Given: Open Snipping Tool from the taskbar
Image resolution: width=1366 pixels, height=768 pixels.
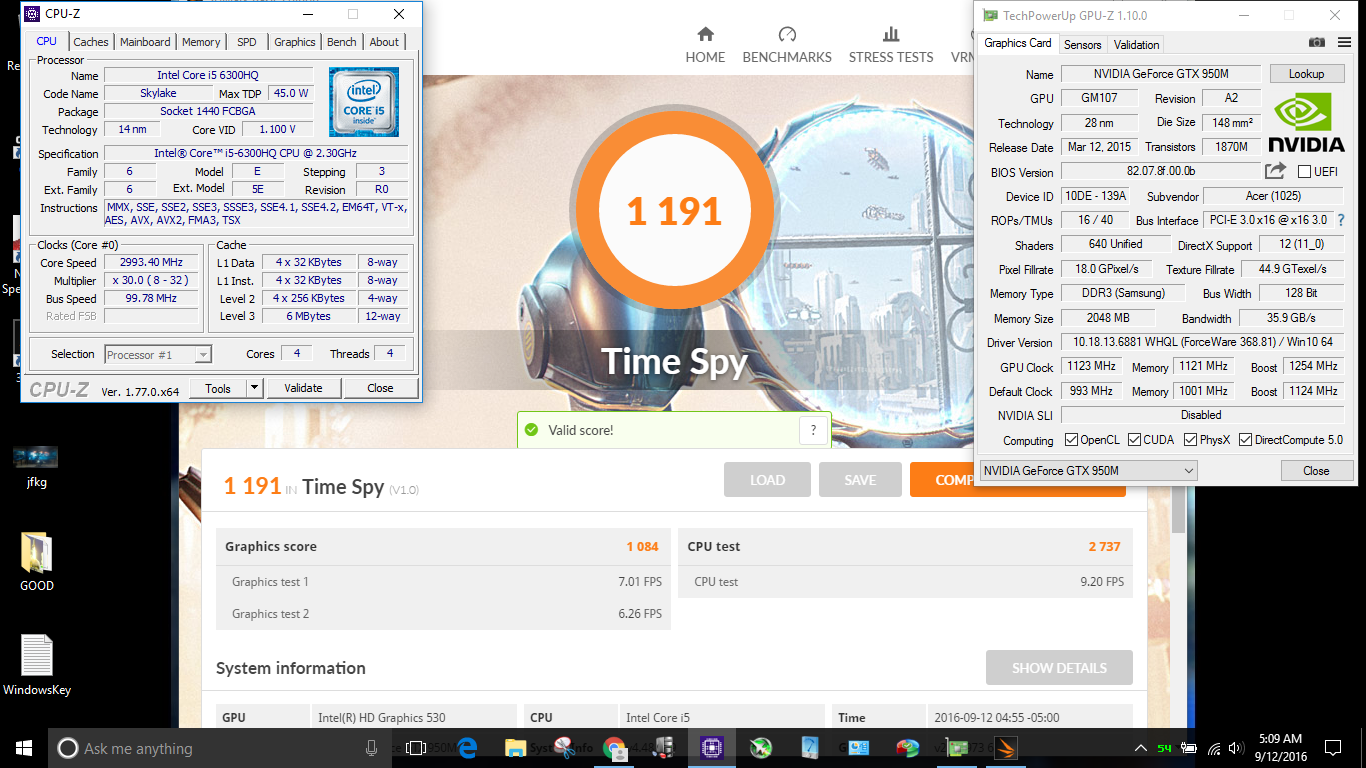Looking at the screenshot, I should click(x=565, y=748).
